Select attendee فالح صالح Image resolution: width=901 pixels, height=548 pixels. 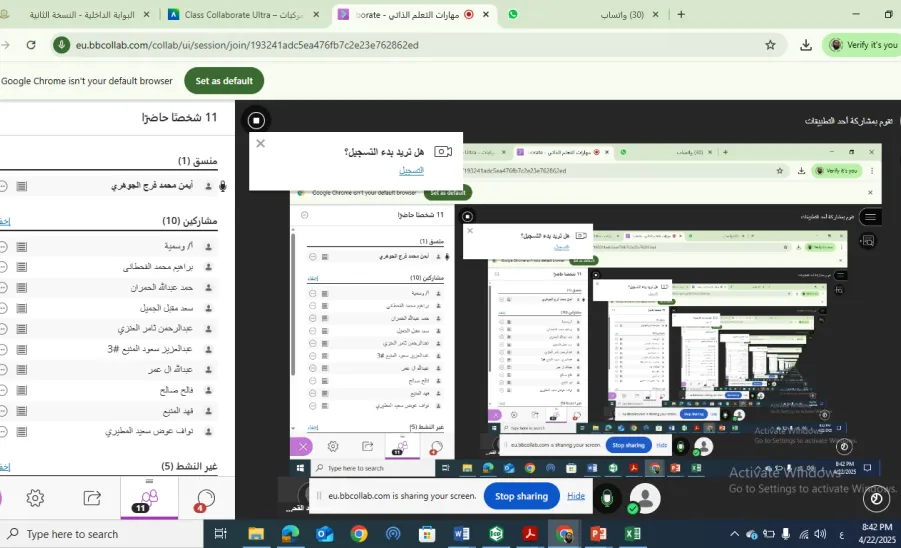tap(176, 390)
